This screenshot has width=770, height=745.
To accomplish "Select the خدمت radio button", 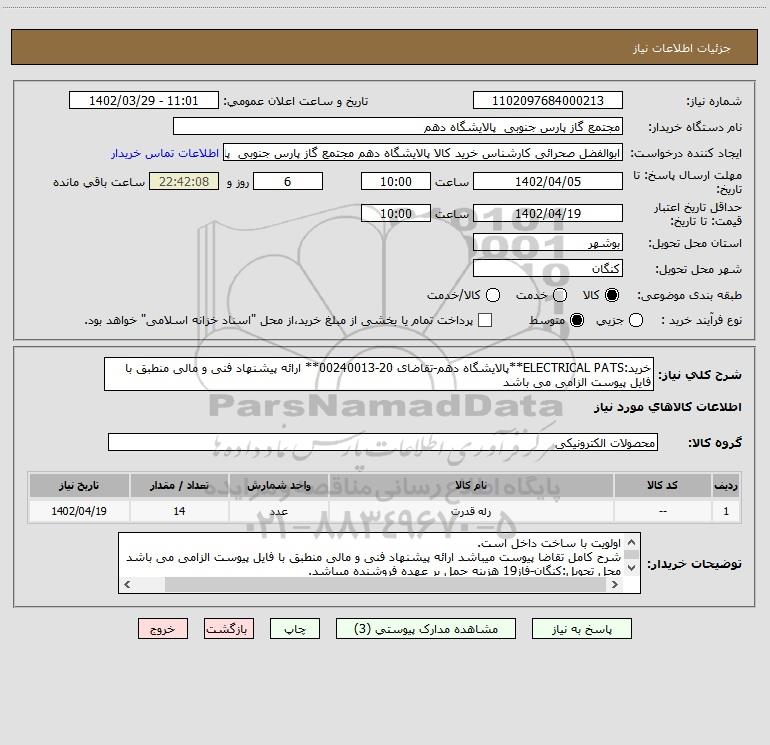I will [x=560, y=295].
